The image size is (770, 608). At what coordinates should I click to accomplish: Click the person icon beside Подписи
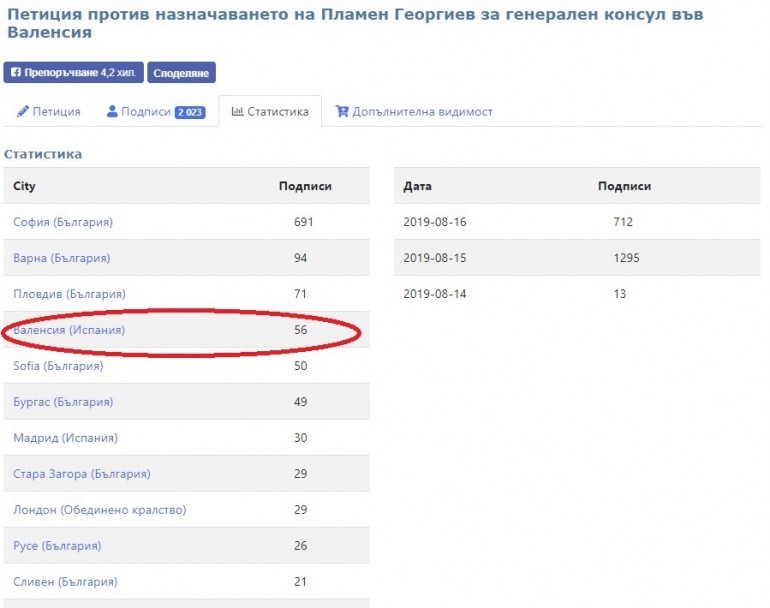[x=113, y=112]
